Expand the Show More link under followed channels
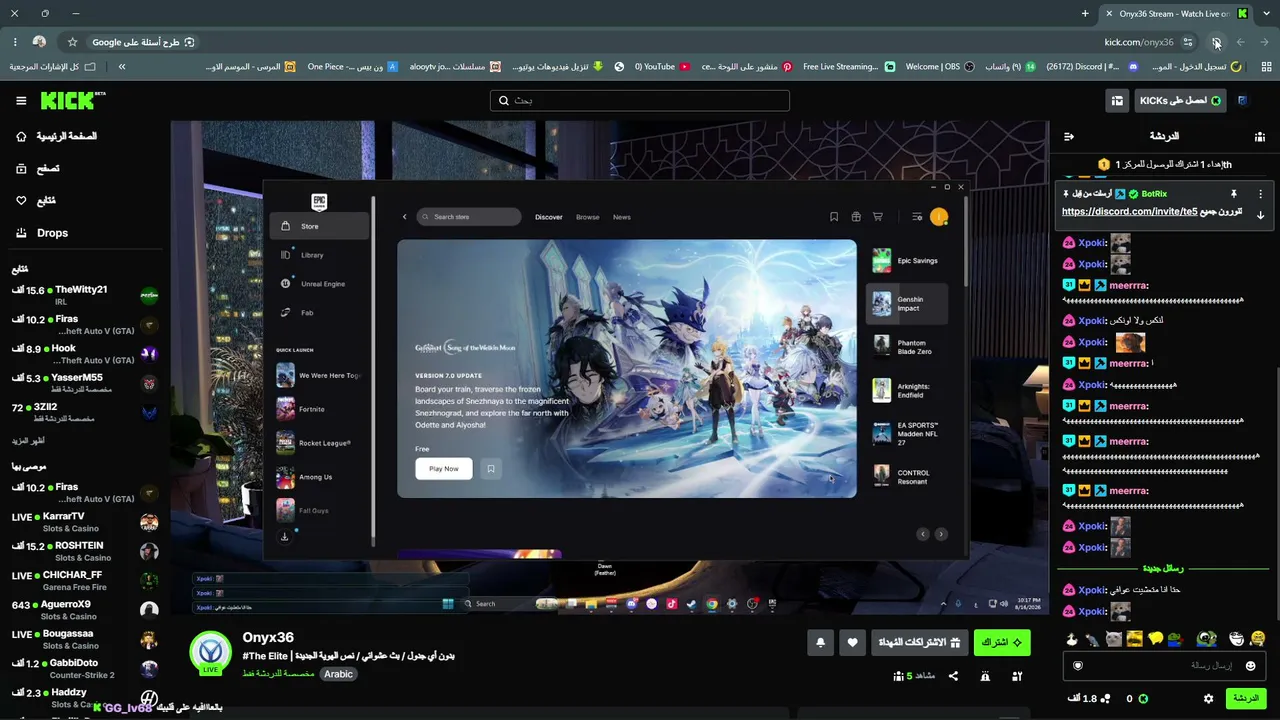This screenshot has height=720, width=1280. [x=28, y=441]
